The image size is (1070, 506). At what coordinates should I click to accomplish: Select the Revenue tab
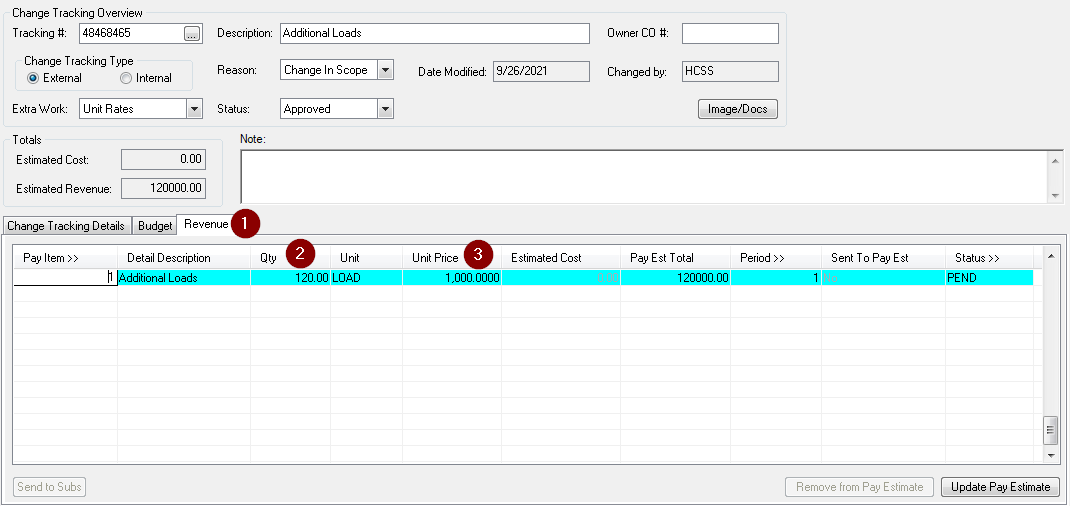pos(205,224)
